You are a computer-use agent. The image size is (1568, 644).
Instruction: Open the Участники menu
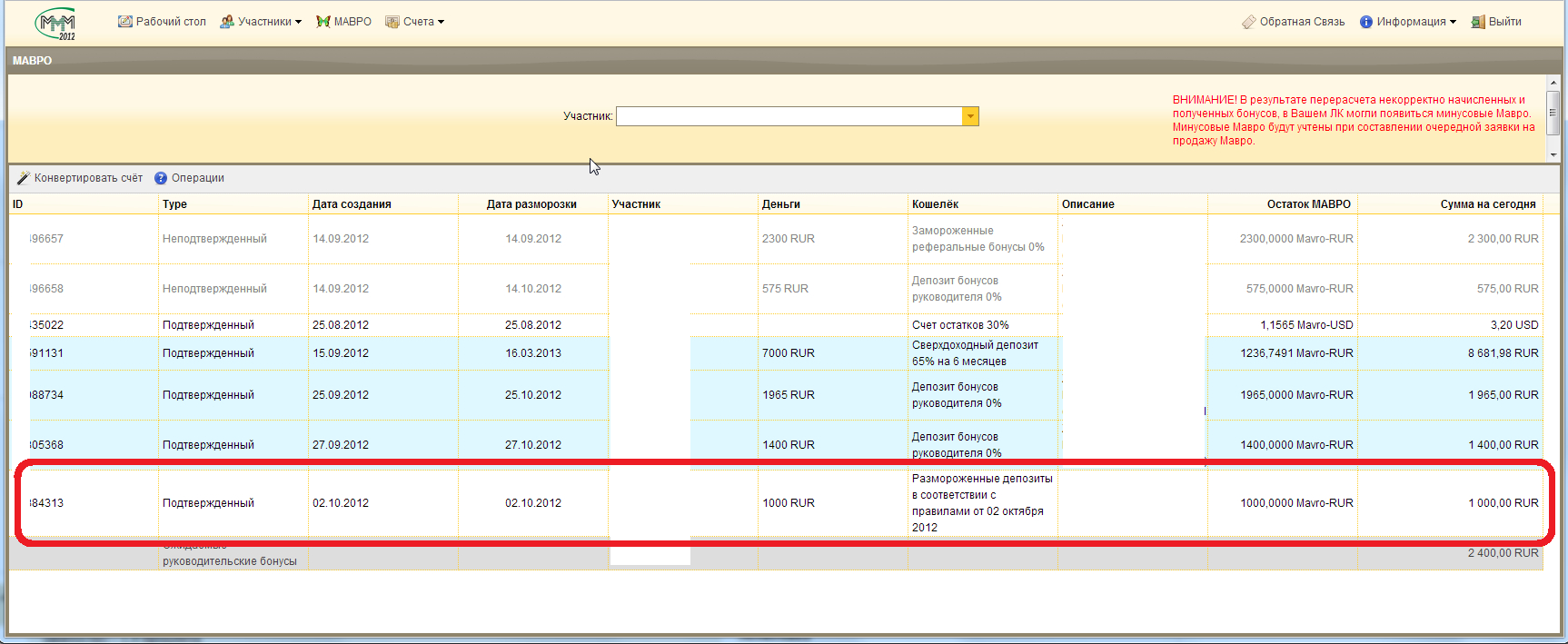(261, 22)
